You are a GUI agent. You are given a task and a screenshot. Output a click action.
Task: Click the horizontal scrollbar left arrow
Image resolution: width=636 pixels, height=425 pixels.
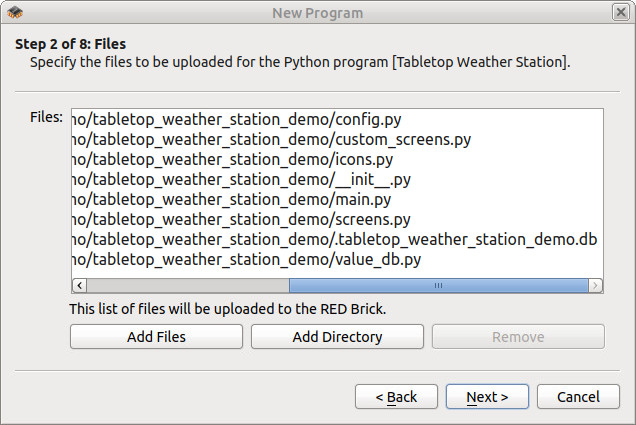coord(80,285)
